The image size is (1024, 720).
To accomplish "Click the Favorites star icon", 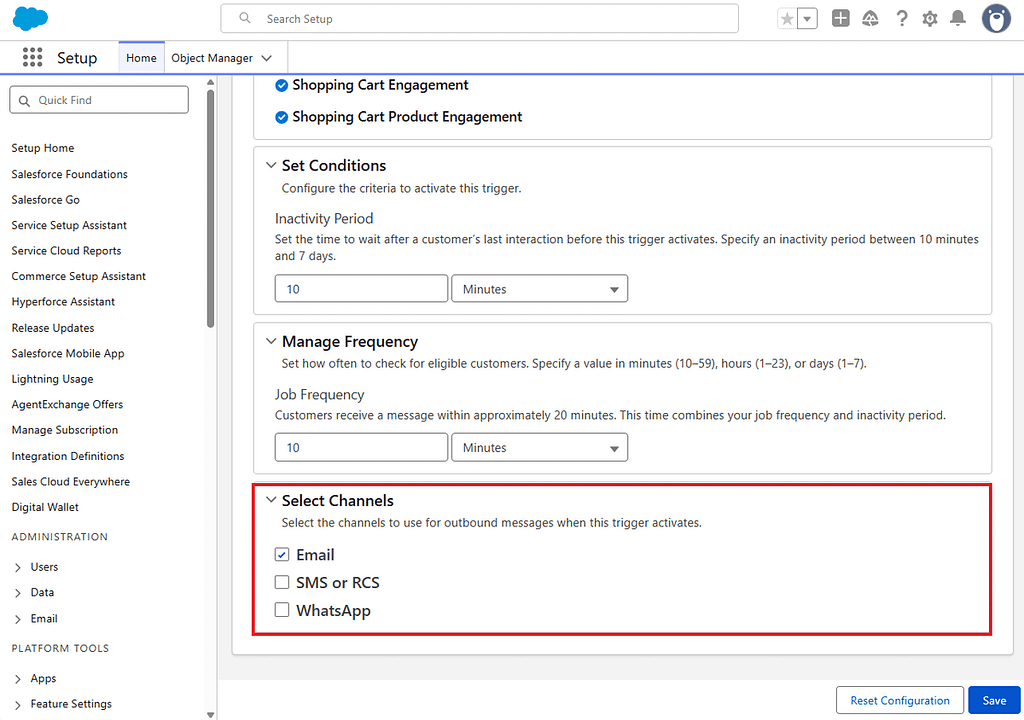I will click(788, 19).
